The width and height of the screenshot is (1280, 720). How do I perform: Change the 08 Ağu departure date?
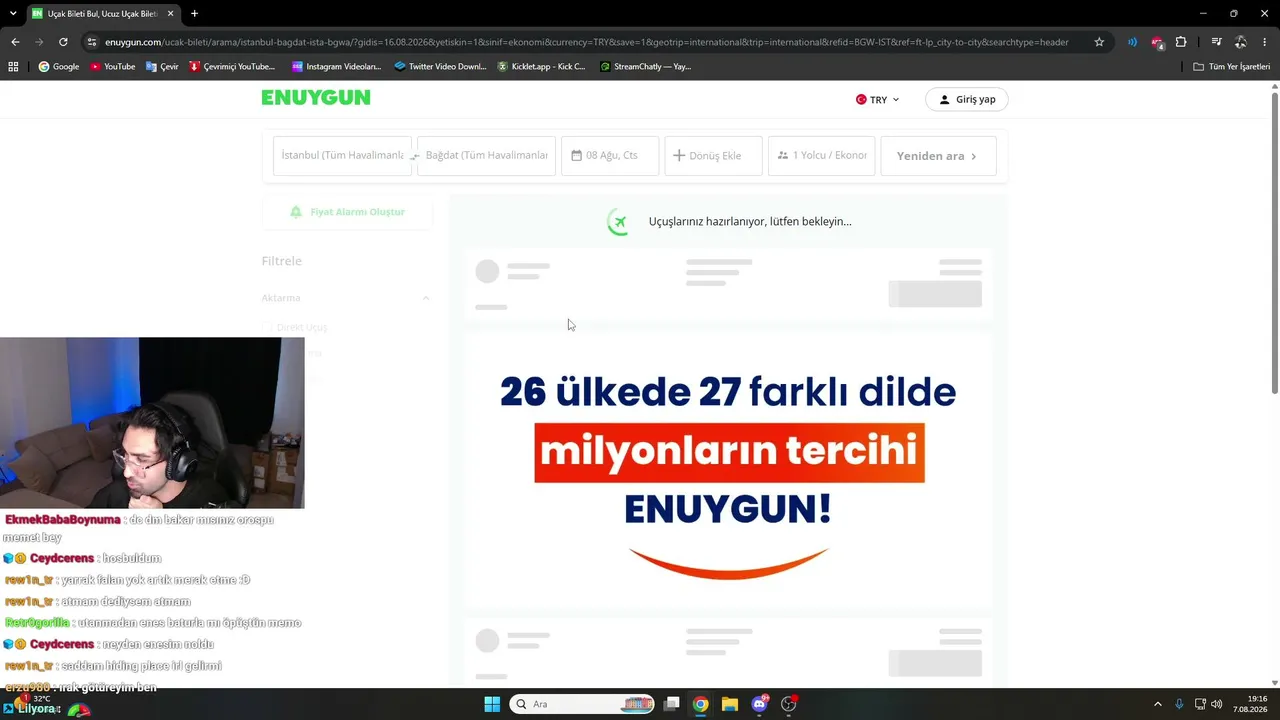(x=610, y=156)
